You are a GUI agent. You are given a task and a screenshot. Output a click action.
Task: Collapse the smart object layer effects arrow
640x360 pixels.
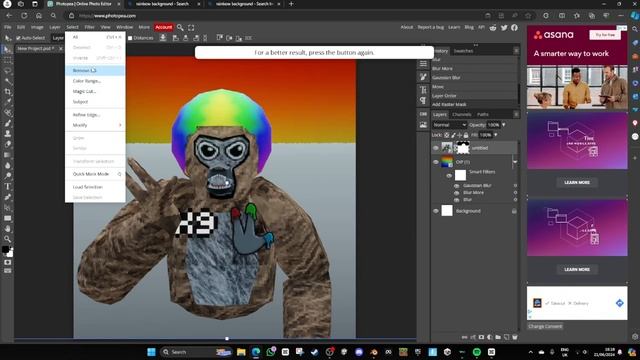515,162
